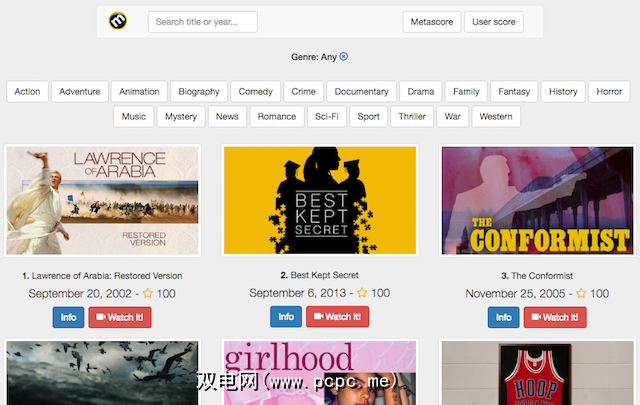Image resolution: width=640 pixels, height=405 pixels.
Task: Select the Biography genre
Action: tap(199, 91)
